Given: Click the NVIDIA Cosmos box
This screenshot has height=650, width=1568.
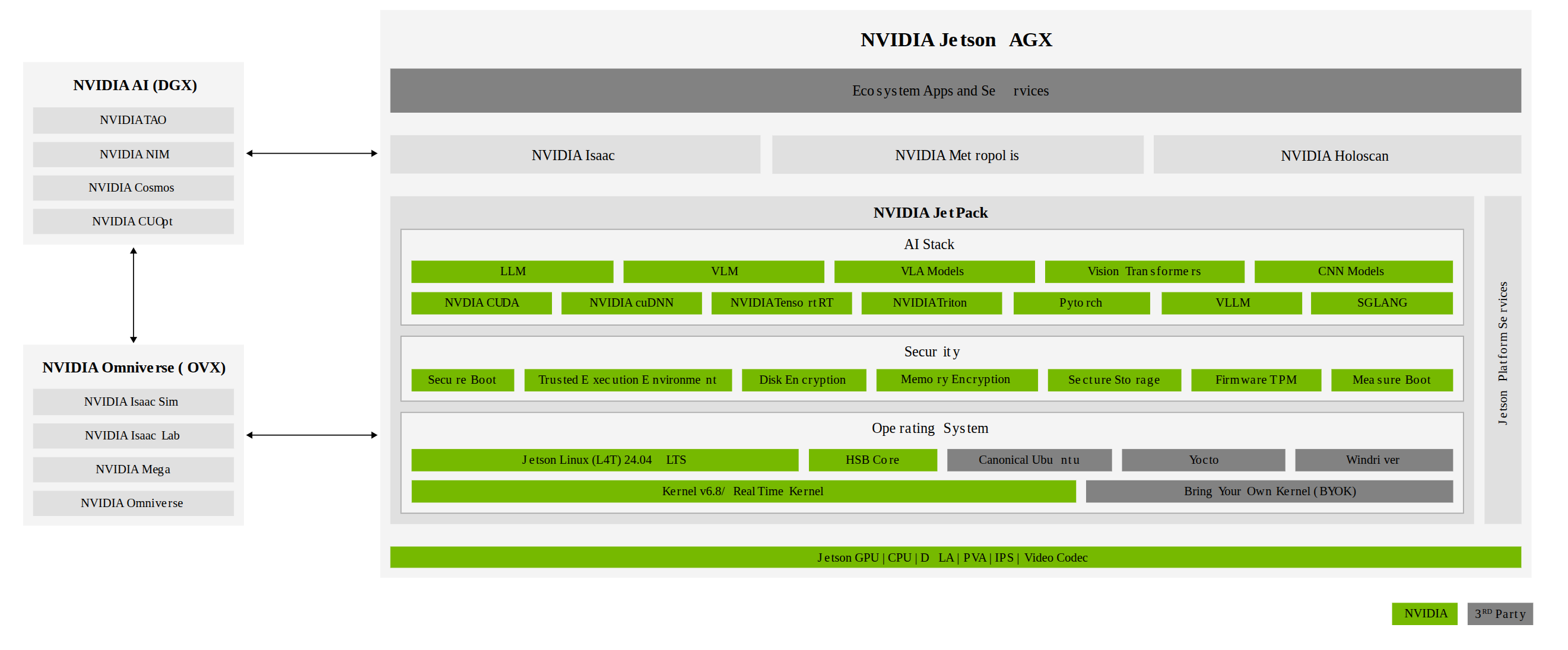Looking at the screenshot, I should (x=134, y=188).
